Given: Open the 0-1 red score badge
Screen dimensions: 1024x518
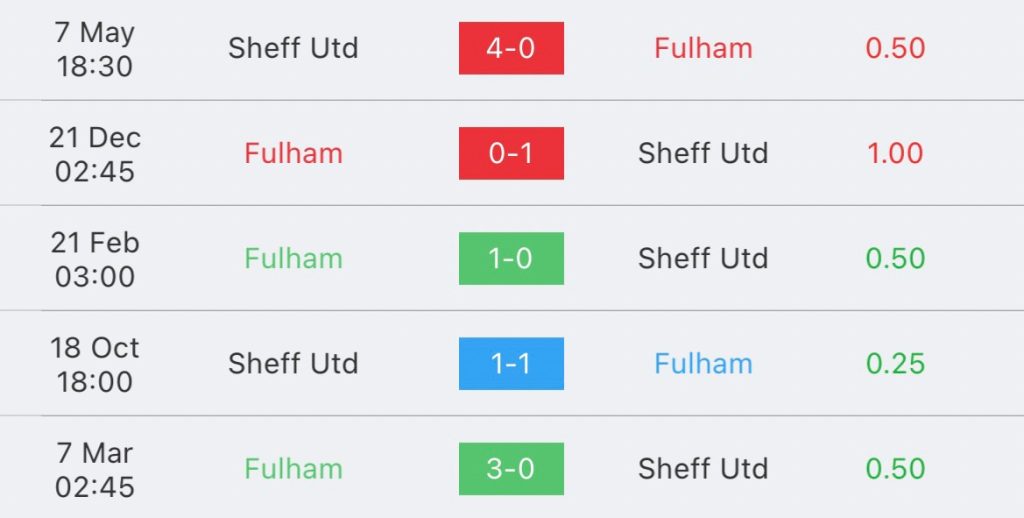Looking at the screenshot, I should click(x=511, y=154).
